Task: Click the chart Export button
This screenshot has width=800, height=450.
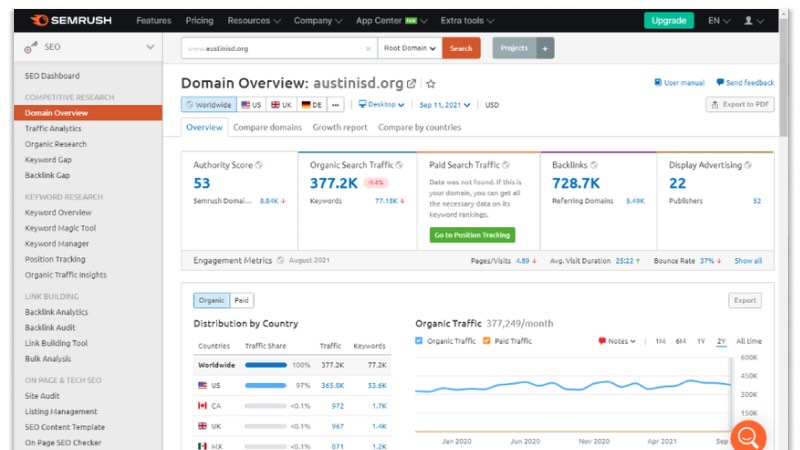Action: [x=745, y=300]
